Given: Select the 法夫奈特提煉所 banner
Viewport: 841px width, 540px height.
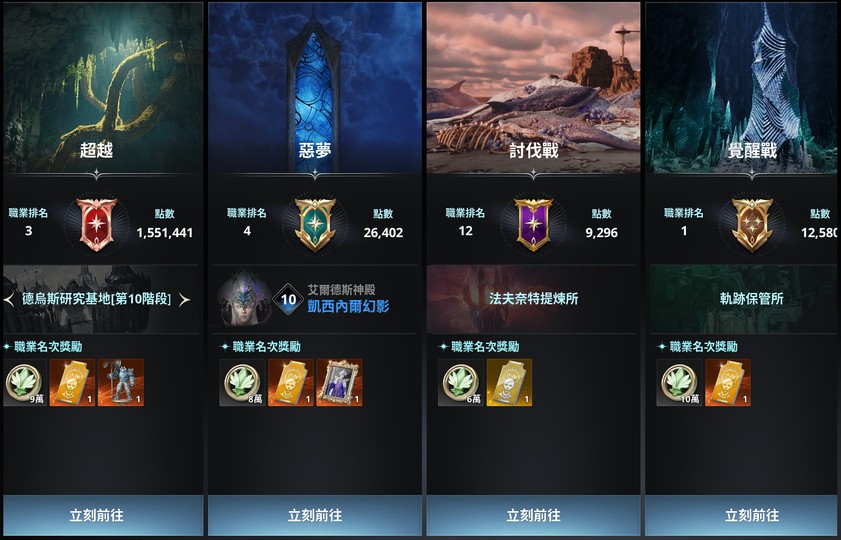Looking at the screenshot, I should click(533, 299).
